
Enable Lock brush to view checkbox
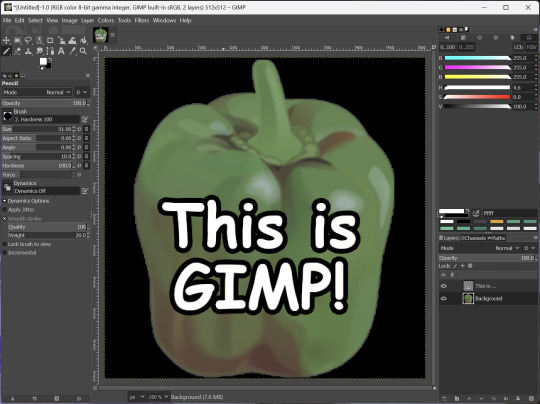pos(4,244)
